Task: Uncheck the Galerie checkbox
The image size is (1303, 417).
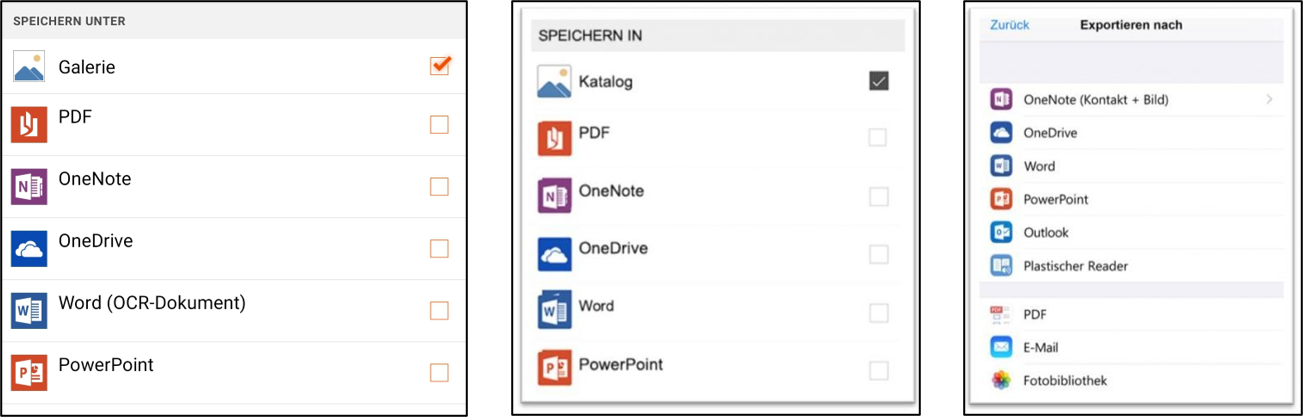Action: (440, 65)
